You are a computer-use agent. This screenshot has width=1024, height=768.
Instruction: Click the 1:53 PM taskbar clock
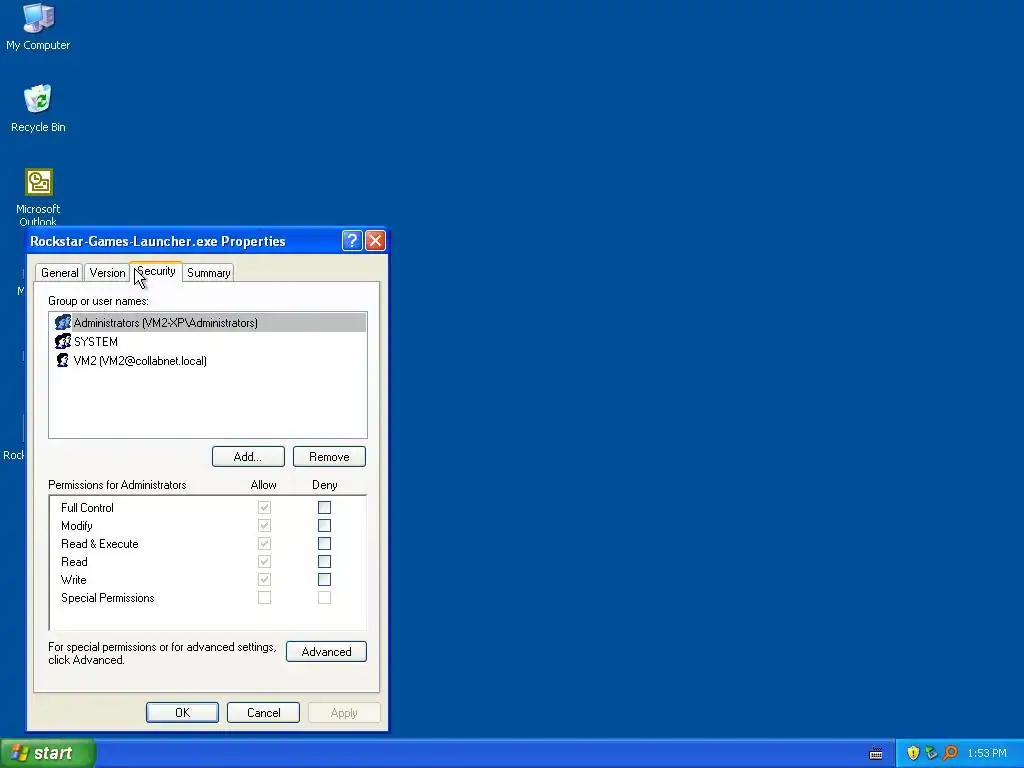987,753
